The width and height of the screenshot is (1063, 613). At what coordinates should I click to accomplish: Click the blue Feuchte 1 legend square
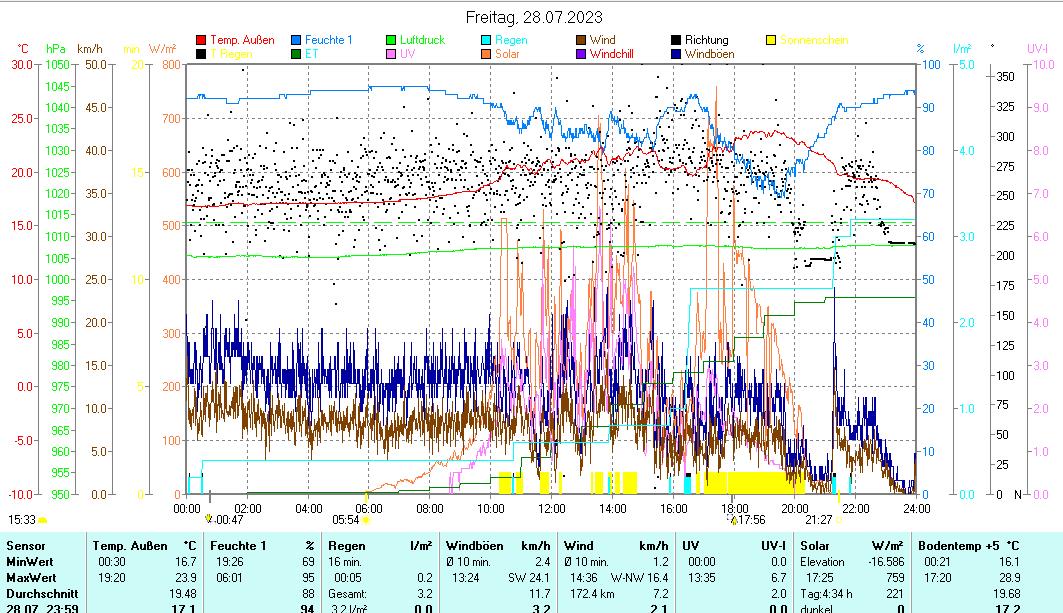pos(296,40)
